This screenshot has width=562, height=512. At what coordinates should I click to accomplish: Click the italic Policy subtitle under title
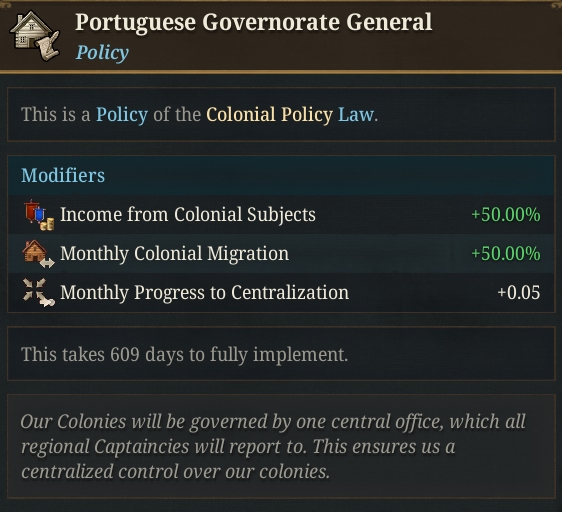coord(102,53)
